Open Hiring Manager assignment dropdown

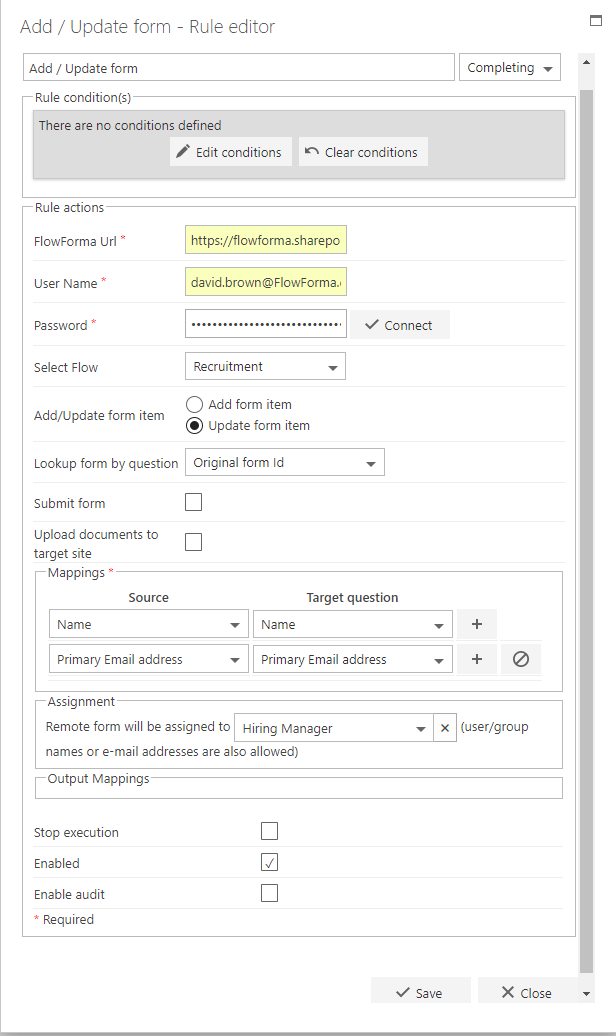[x=334, y=728]
